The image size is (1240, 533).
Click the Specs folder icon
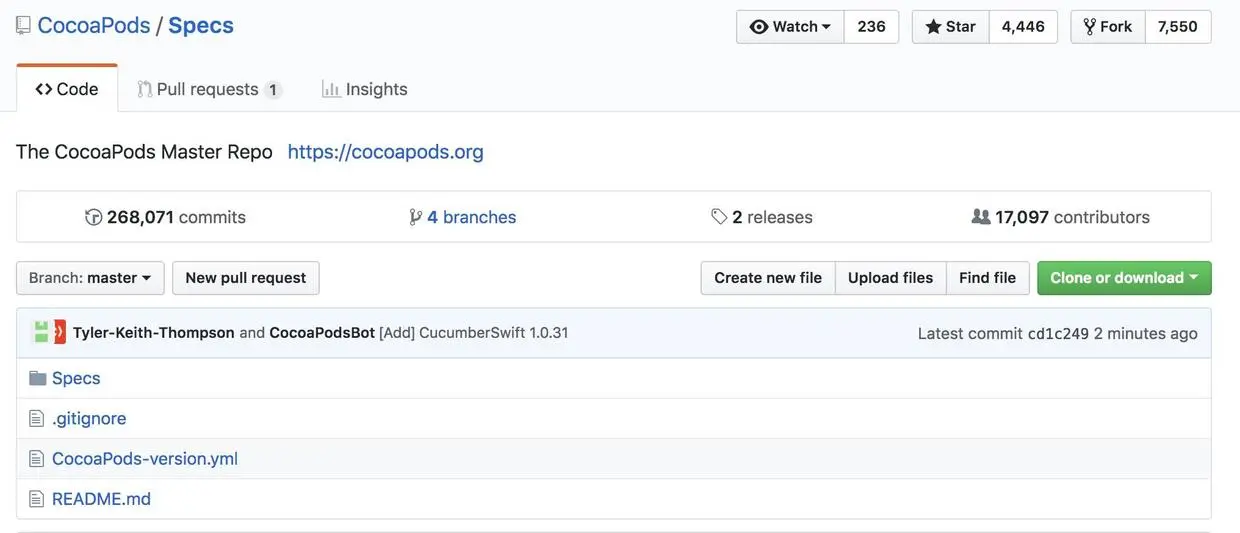[x=38, y=378]
